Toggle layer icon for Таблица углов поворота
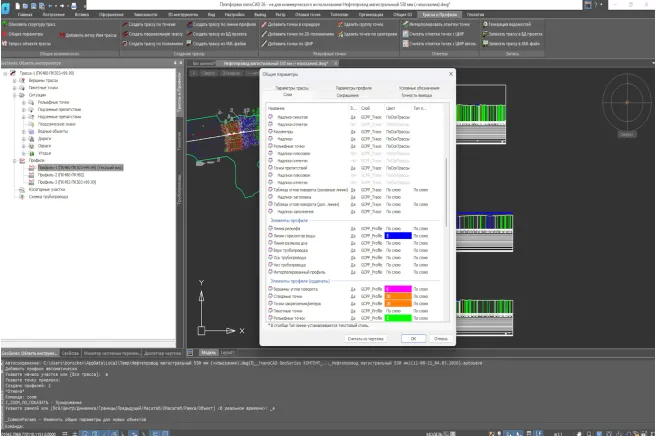The width and height of the screenshot is (656, 436). (270, 190)
